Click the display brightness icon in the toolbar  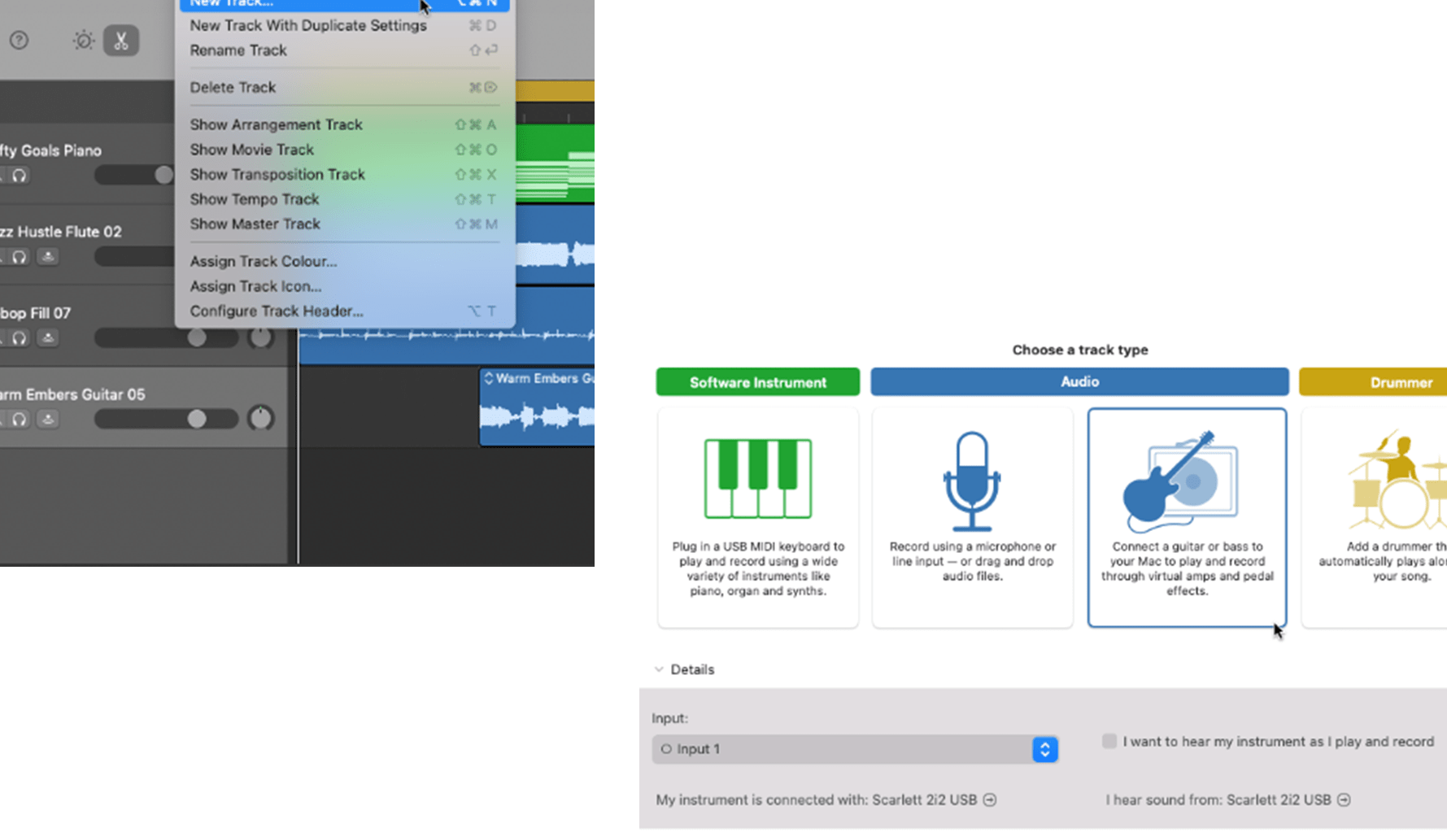click(x=82, y=40)
